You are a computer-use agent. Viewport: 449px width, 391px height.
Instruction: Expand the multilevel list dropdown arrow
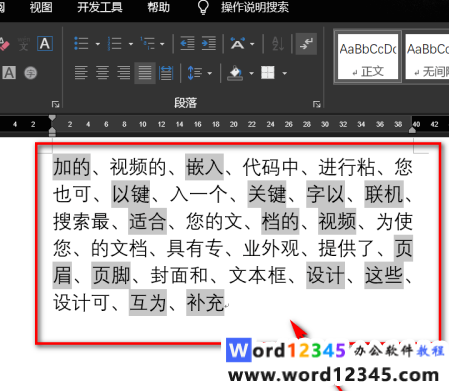pos(162,44)
